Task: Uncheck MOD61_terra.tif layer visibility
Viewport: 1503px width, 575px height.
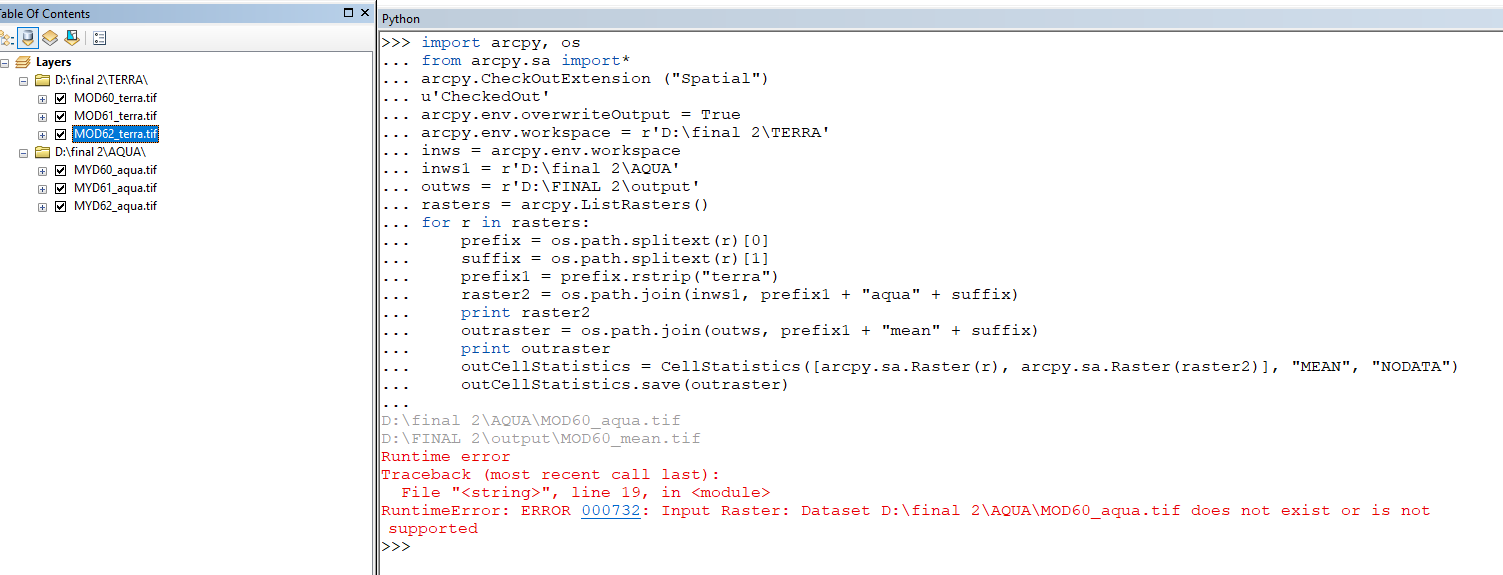Action: [60, 116]
